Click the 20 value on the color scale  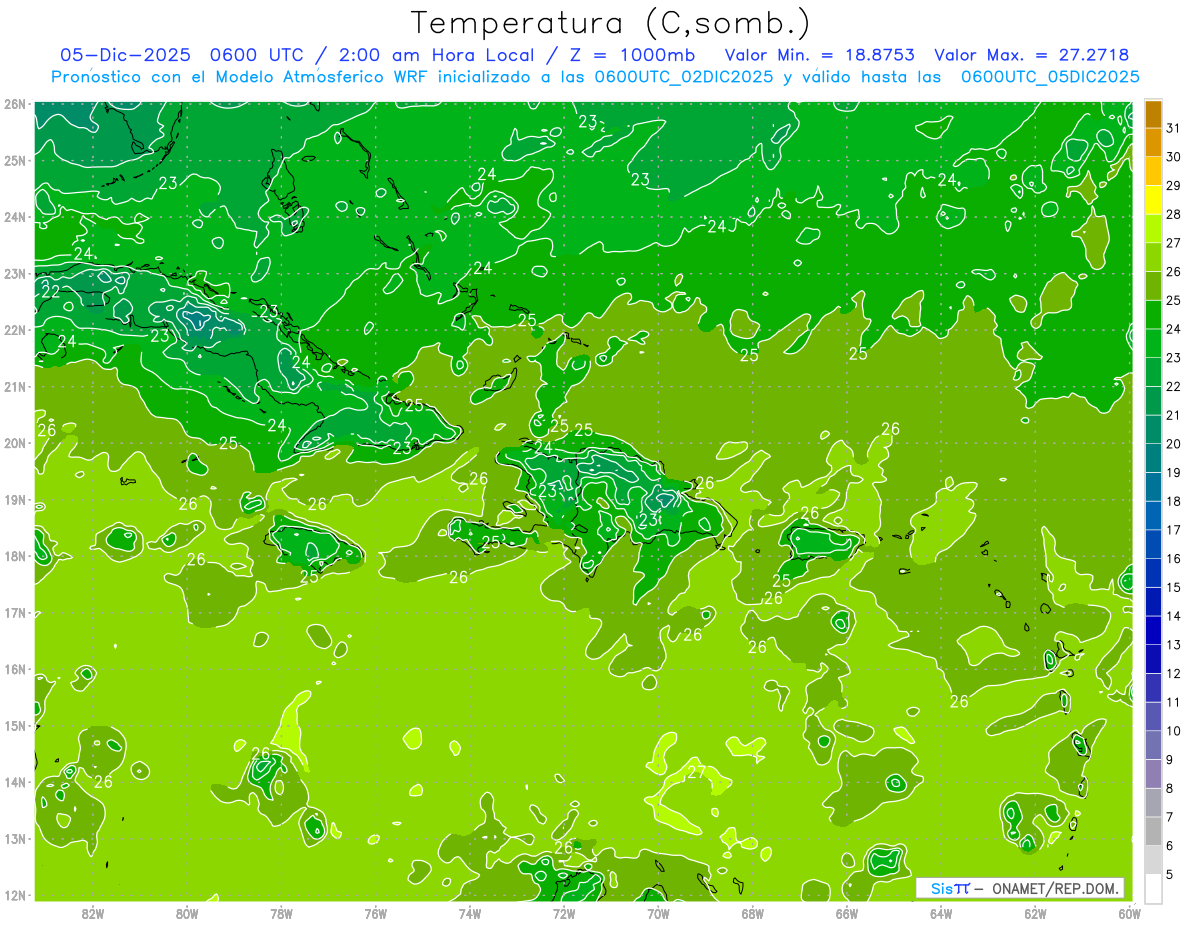(1173, 443)
